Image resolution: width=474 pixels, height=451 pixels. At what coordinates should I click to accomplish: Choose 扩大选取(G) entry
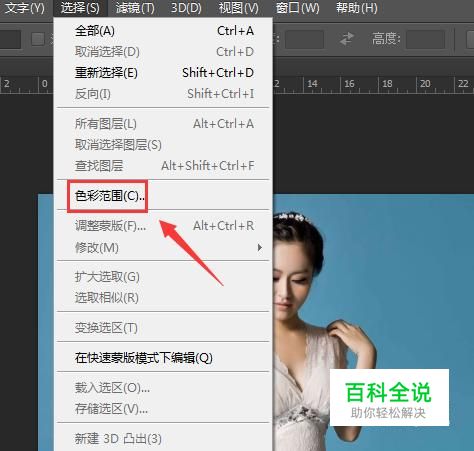163,277
